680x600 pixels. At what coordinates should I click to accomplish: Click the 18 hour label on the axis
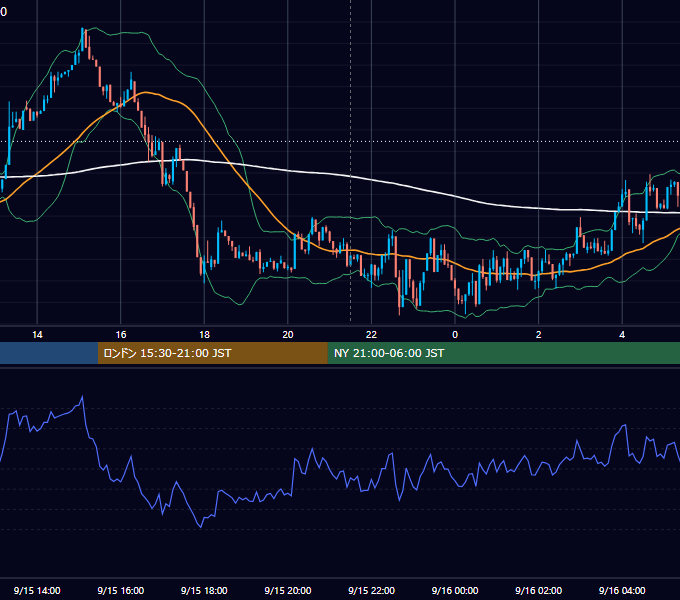pos(204,335)
